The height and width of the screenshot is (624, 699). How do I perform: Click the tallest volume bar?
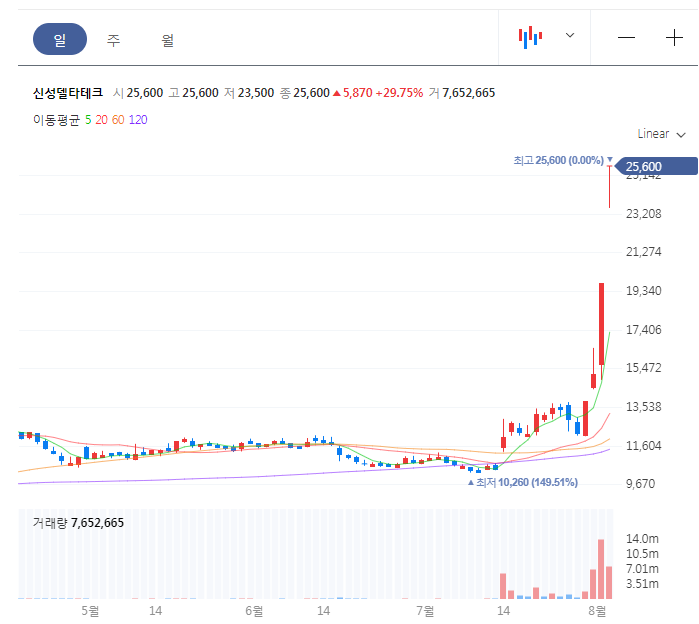(x=601, y=569)
